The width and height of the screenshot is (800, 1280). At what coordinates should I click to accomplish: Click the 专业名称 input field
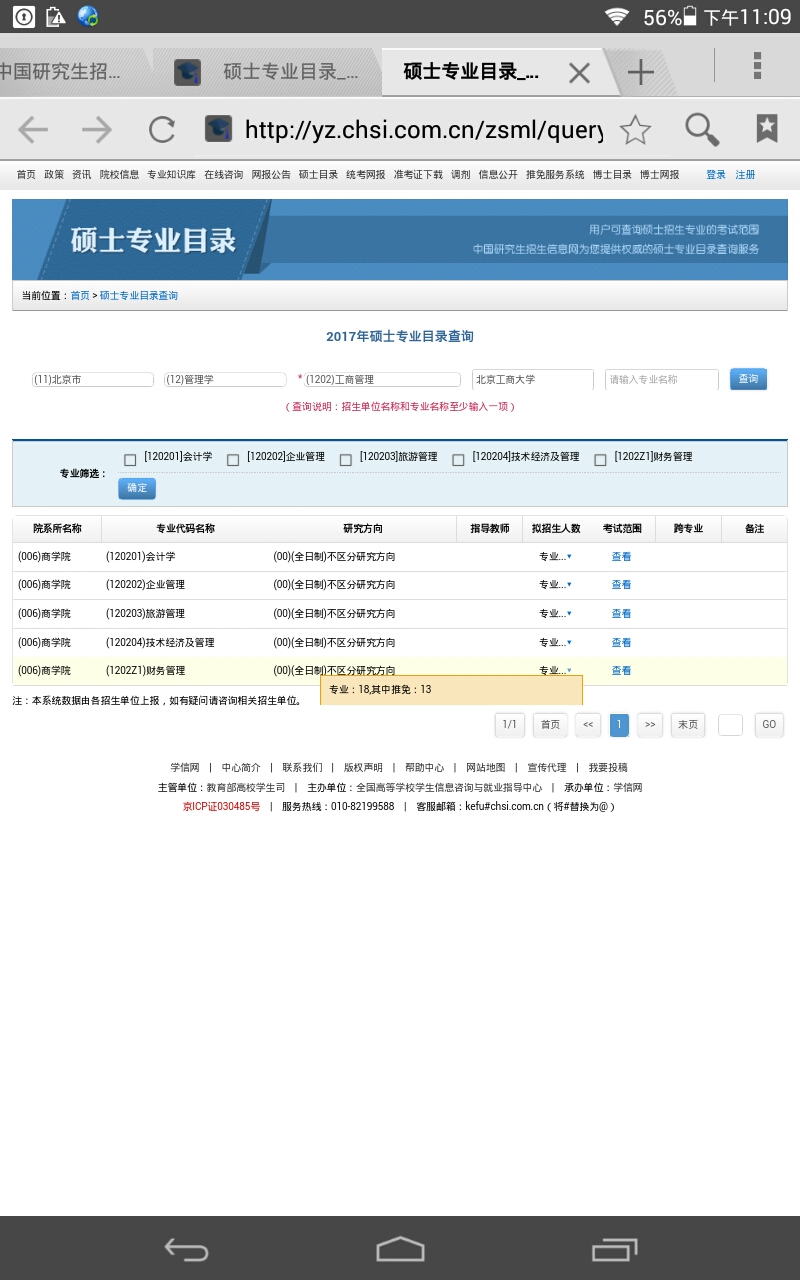(661, 380)
